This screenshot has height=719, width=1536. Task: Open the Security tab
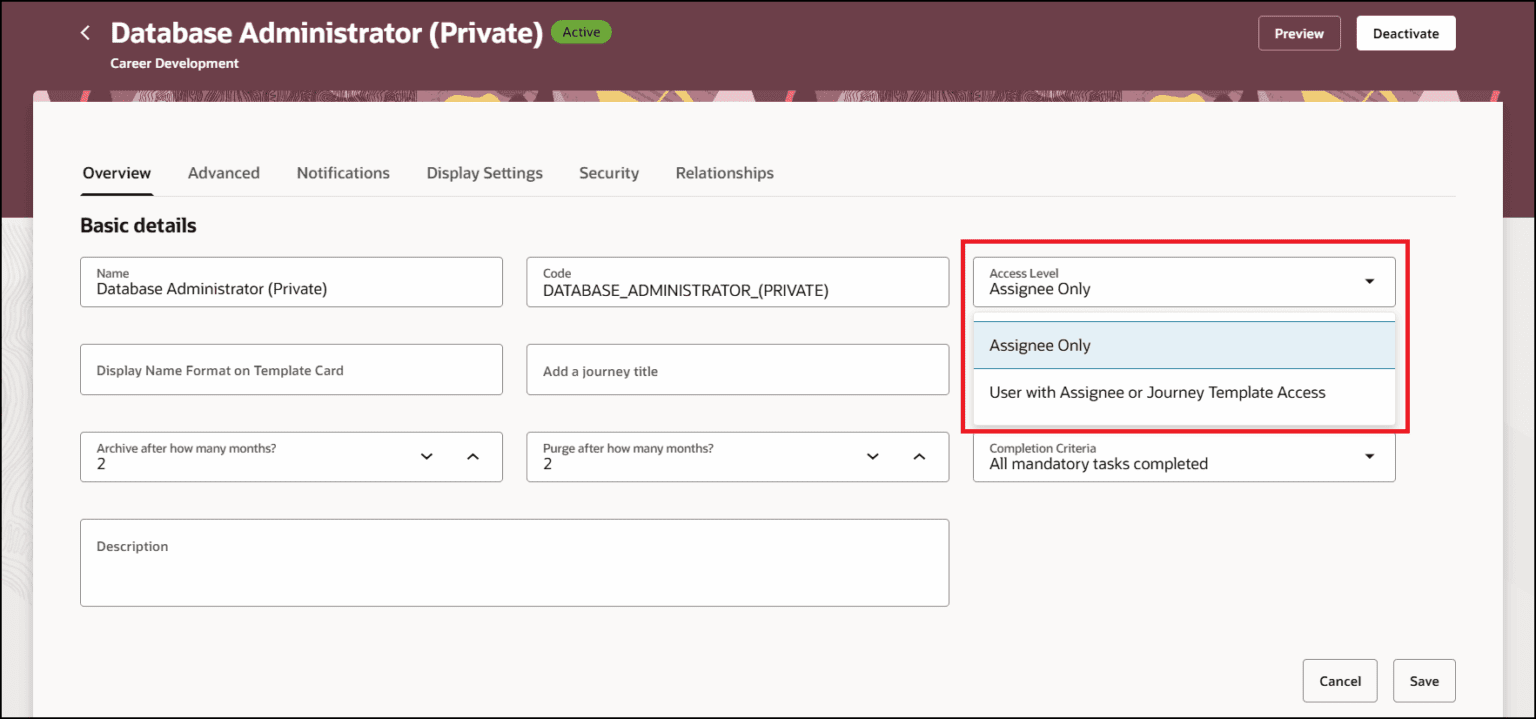(608, 172)
